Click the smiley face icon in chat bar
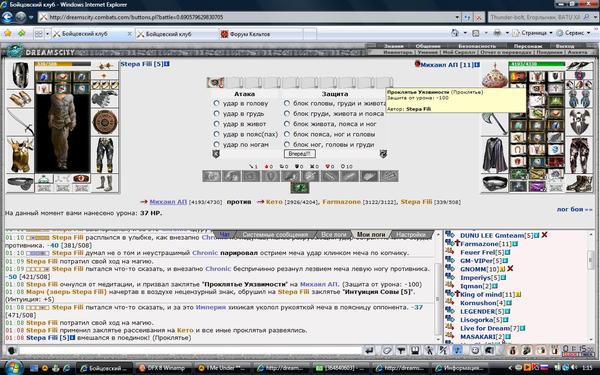The image size is (600, 375). pos(474,350)
